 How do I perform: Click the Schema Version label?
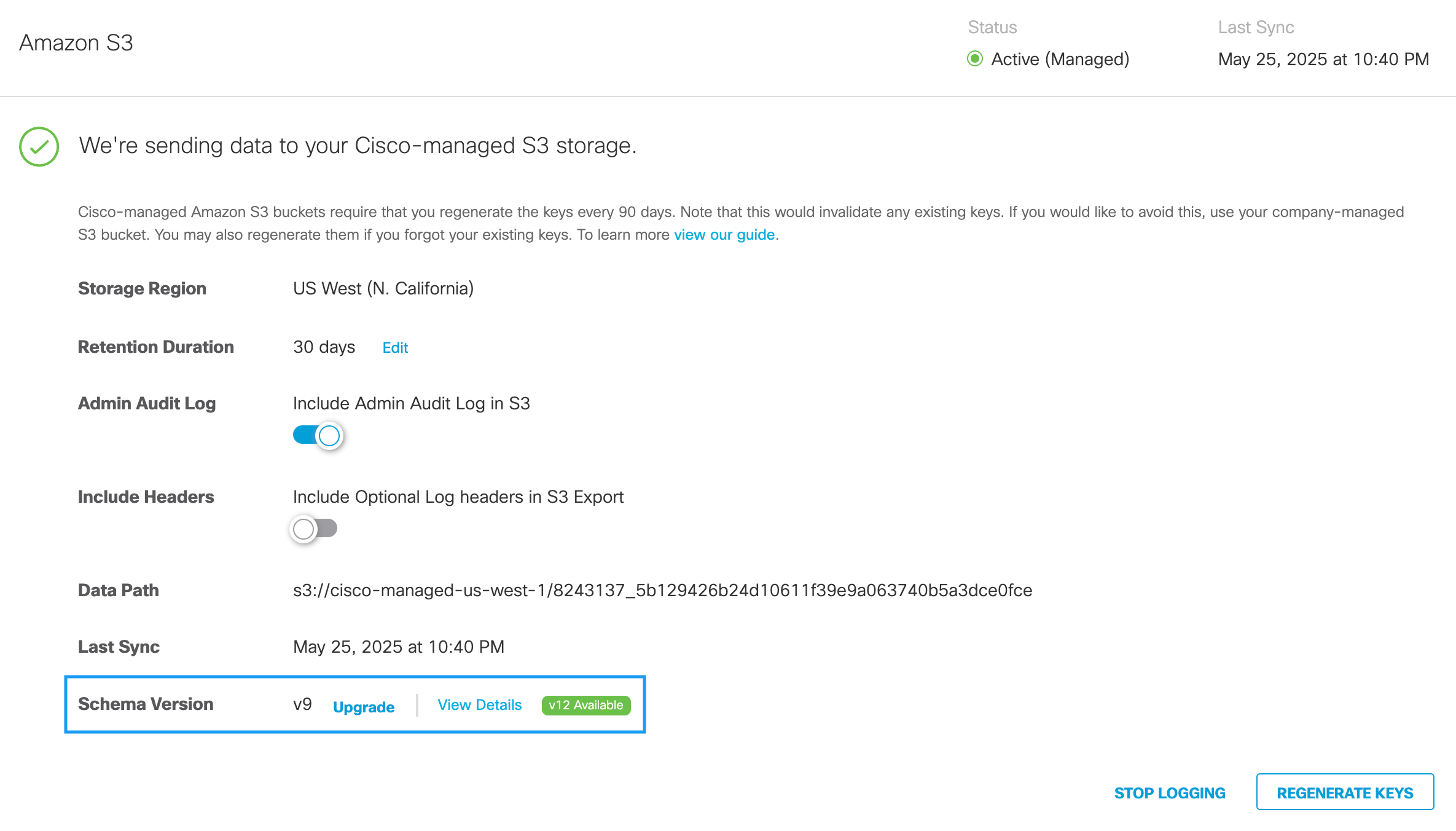pos(146,704)
